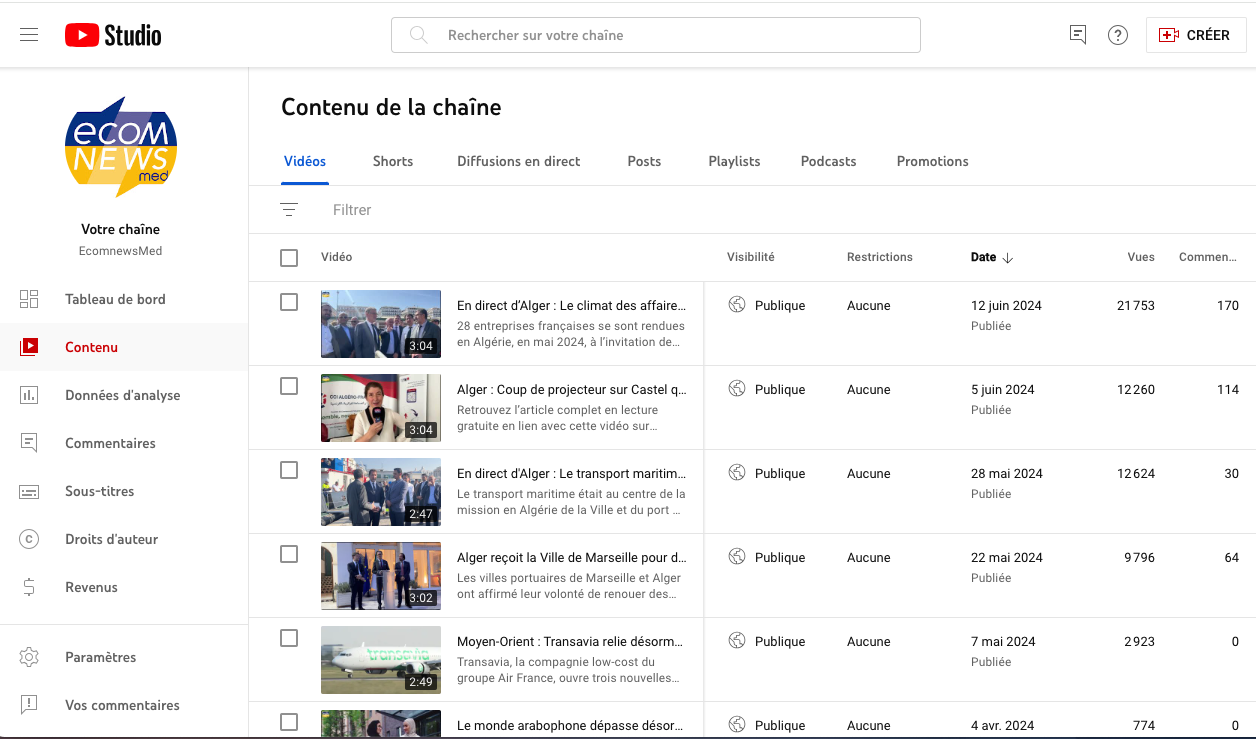Open Droits d'auteur in sidebar

click(x=111, y=539)
